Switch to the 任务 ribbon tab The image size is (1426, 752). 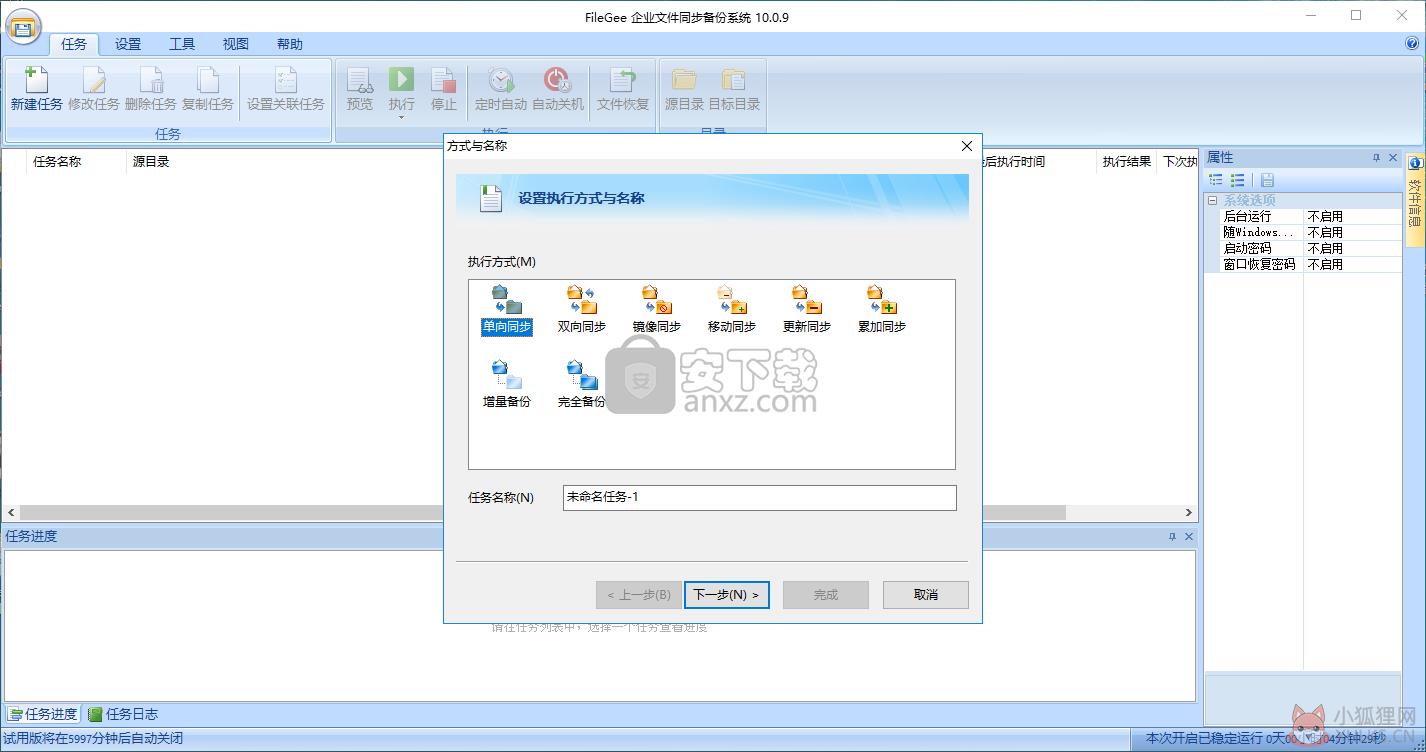click(75, 44)
